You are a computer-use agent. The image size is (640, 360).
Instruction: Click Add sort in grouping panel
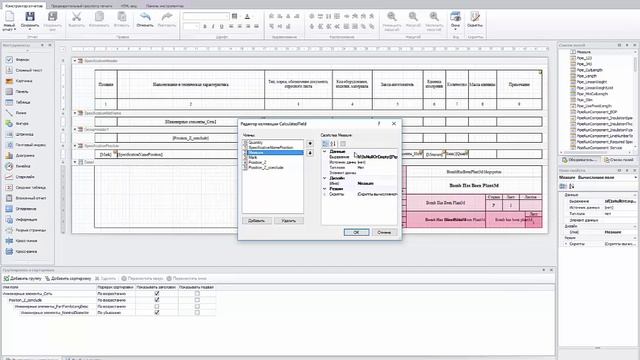coord(68,278)
